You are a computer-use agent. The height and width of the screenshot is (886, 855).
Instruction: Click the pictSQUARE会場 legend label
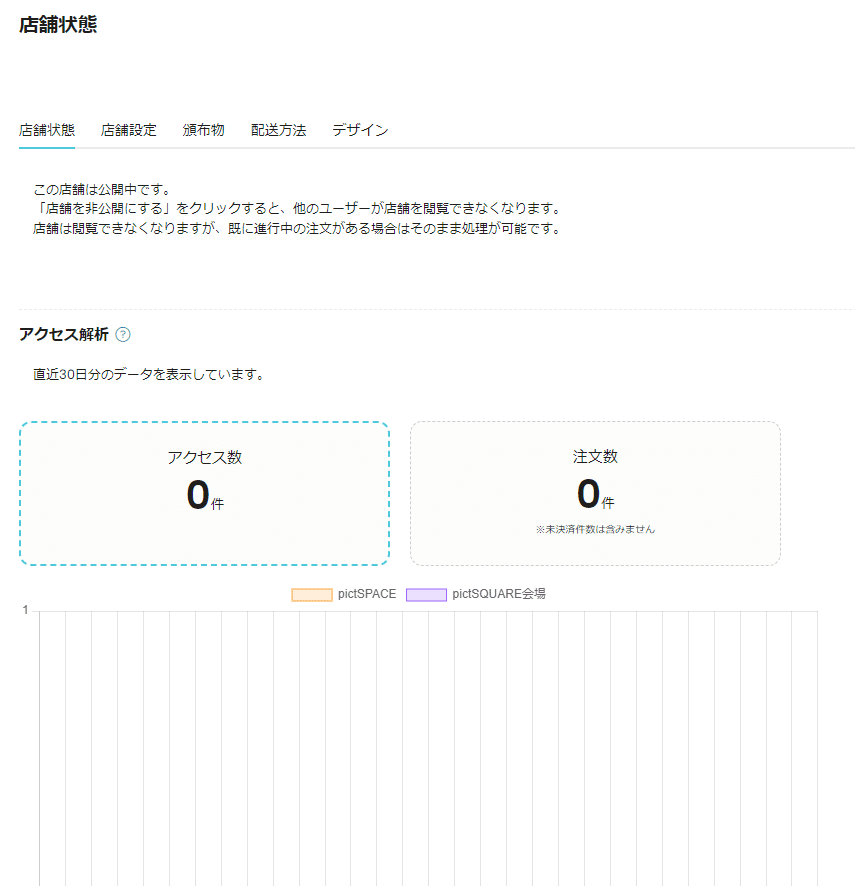[x=499, y=594]
